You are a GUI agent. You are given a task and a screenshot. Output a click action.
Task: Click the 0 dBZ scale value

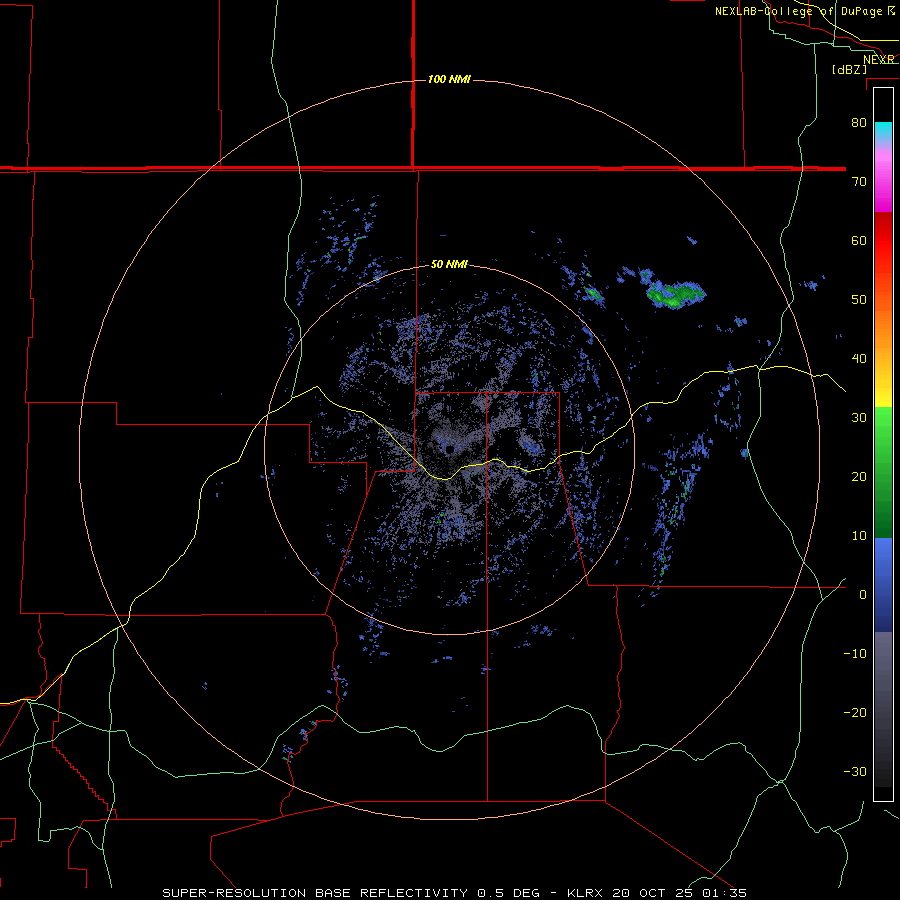[x=863, y=595]
